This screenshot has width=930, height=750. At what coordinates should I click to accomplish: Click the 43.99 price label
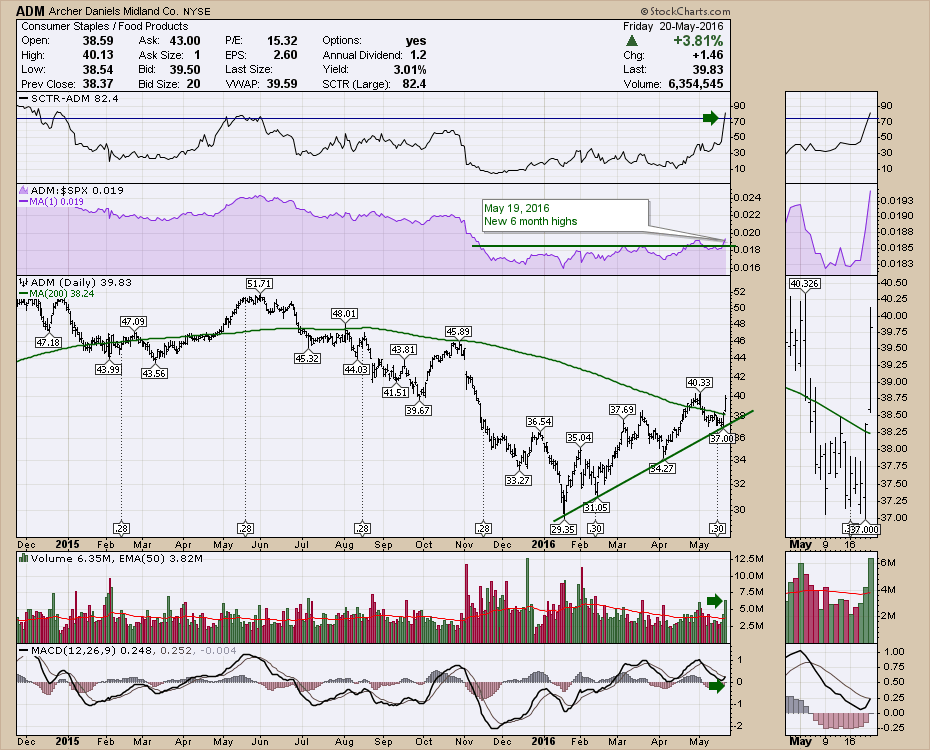pos(108,369)
